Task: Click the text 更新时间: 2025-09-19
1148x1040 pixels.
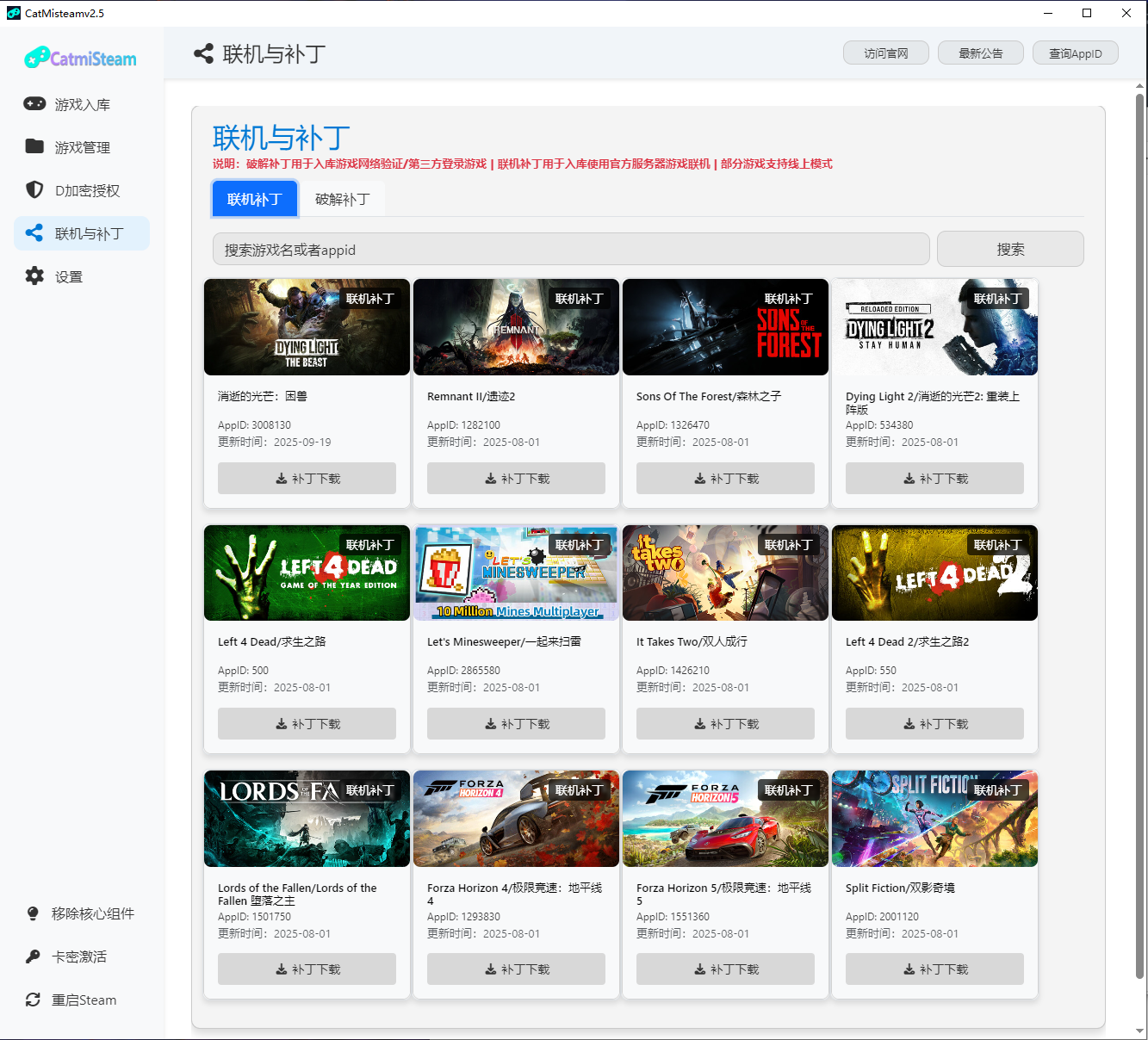Action: pos(274,443)
